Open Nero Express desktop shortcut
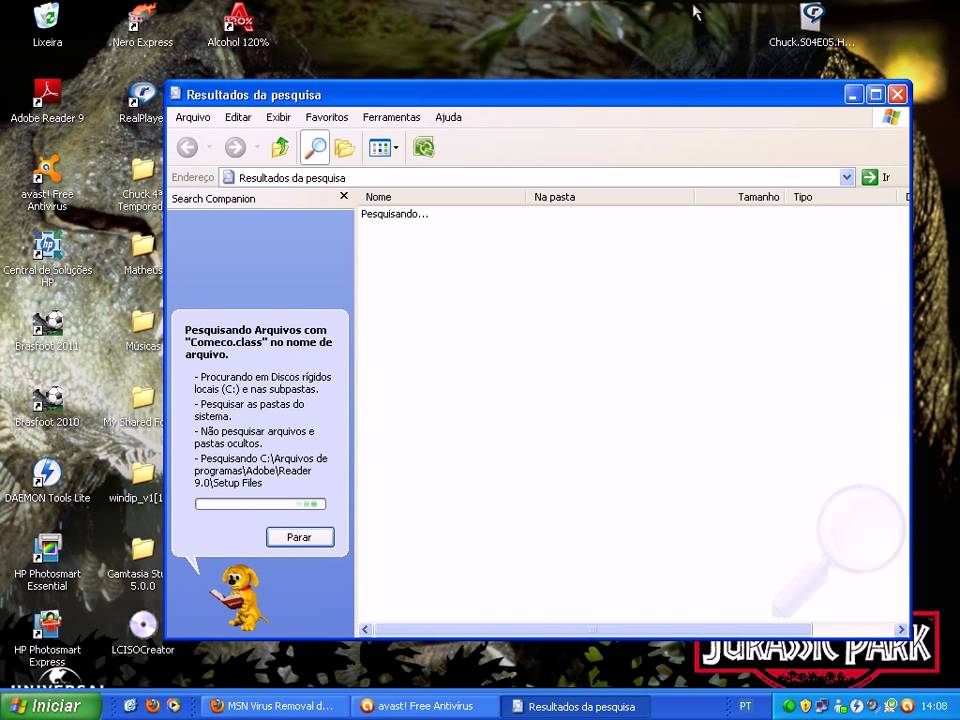Screen dimensions: 960x720 (142, 18)
